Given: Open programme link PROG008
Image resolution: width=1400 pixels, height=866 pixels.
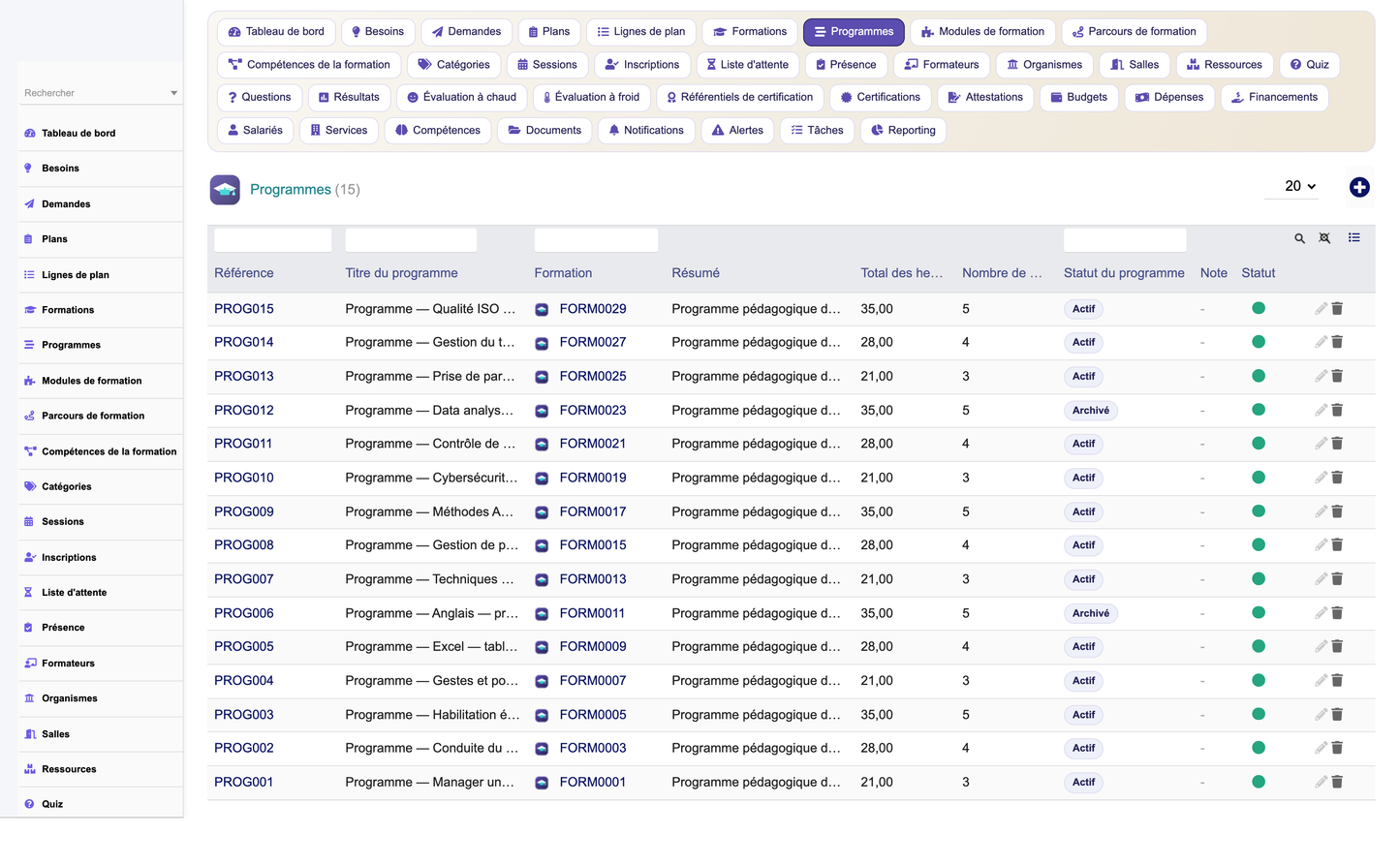Looking at the screenshot, I should (x=244, y=545).
